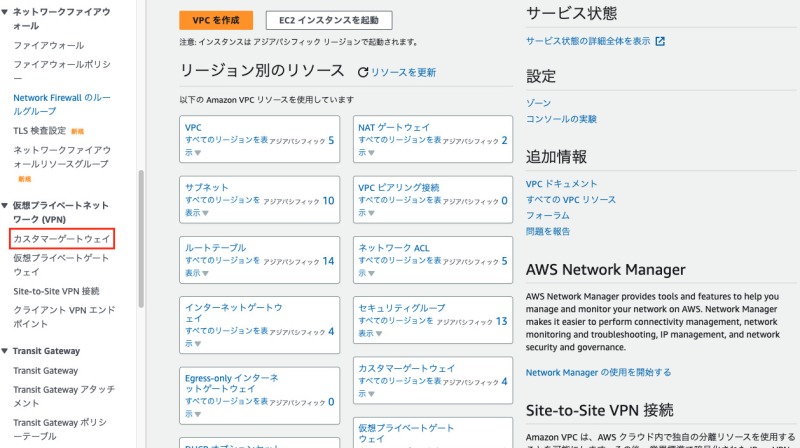Click the NAT ゲートウェイ resource link
The width and height of the screenshot is (800, 448).
coord(394,127)
